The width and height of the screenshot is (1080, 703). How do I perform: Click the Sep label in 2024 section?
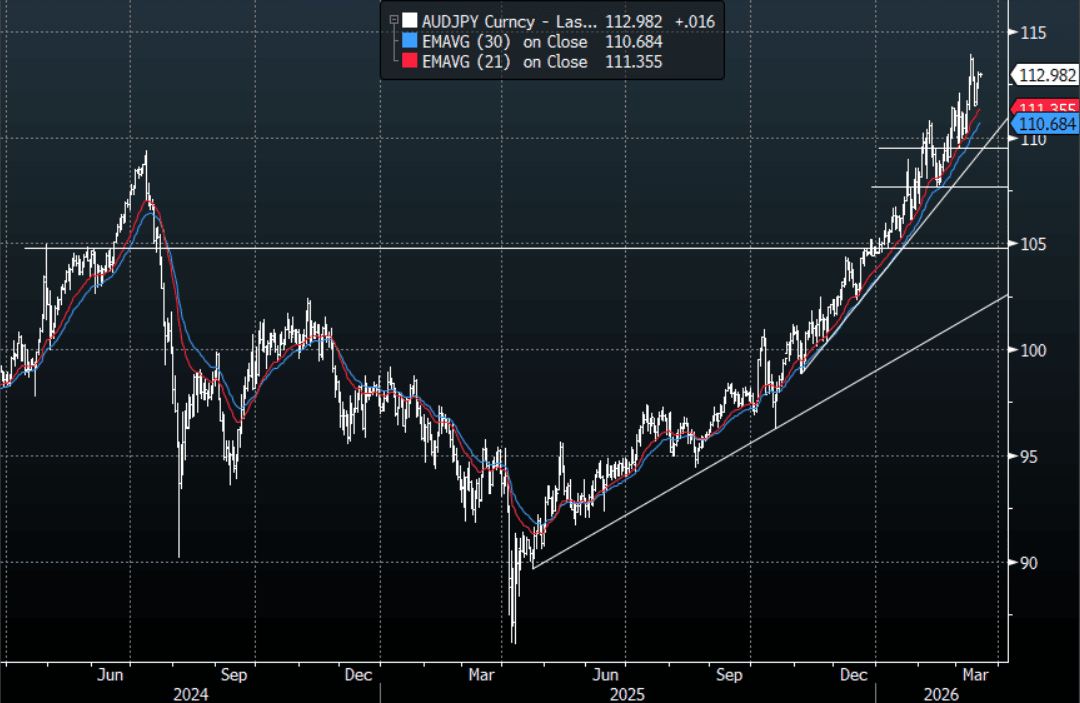pos(235,675)
